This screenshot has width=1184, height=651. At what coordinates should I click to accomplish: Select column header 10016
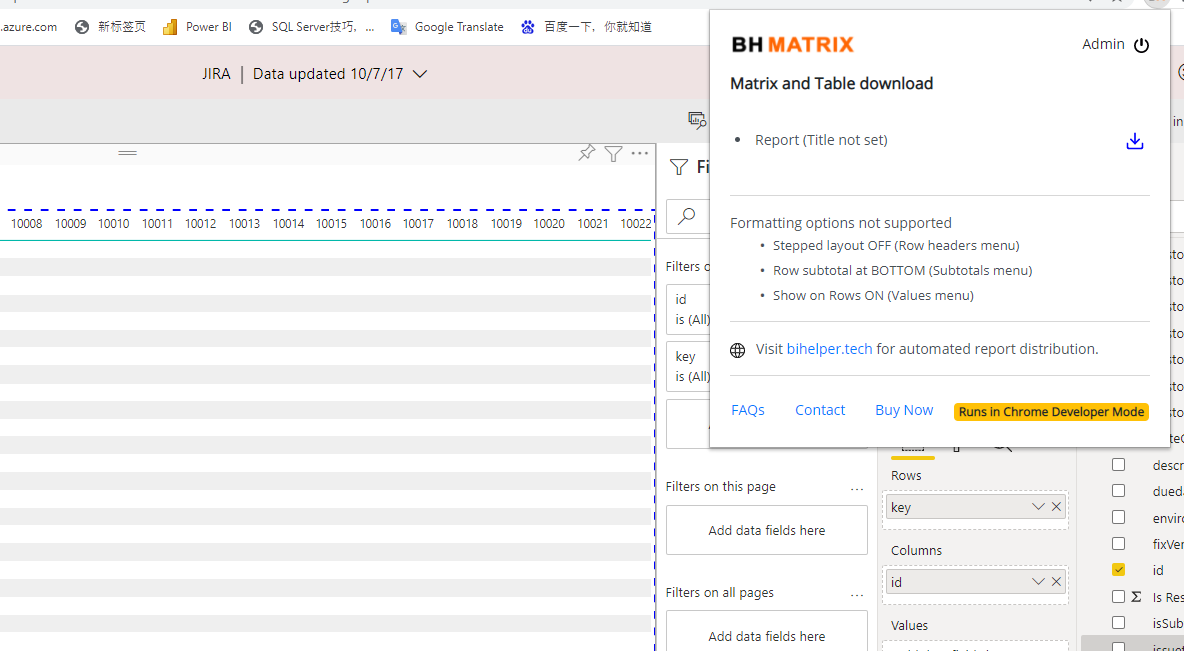click(375, 224)
